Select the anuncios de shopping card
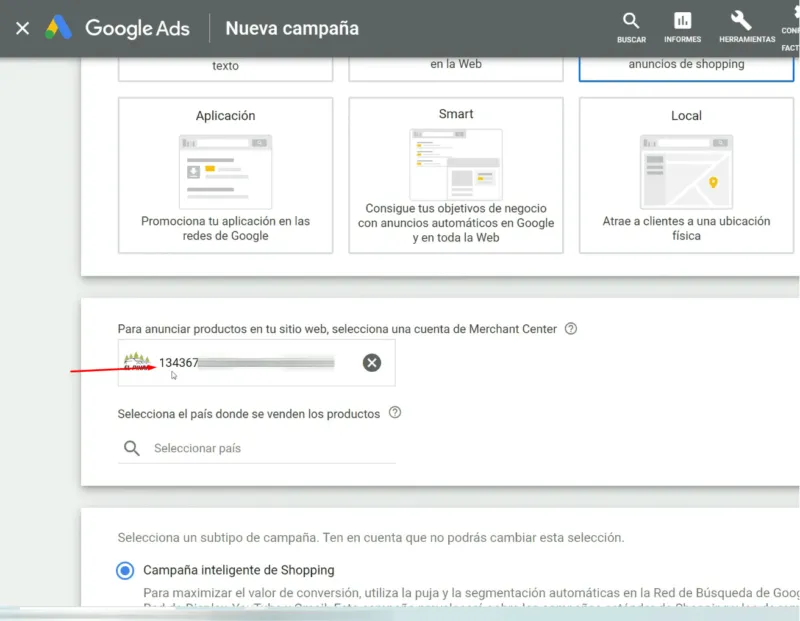 click(686, 69)
